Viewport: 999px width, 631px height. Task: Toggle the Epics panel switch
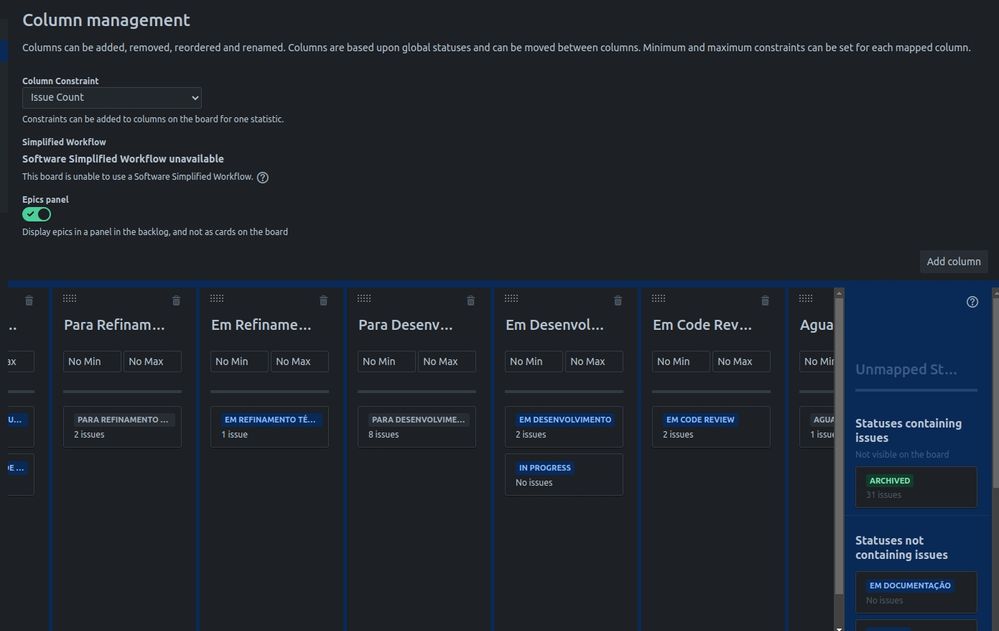coord(36,214)
